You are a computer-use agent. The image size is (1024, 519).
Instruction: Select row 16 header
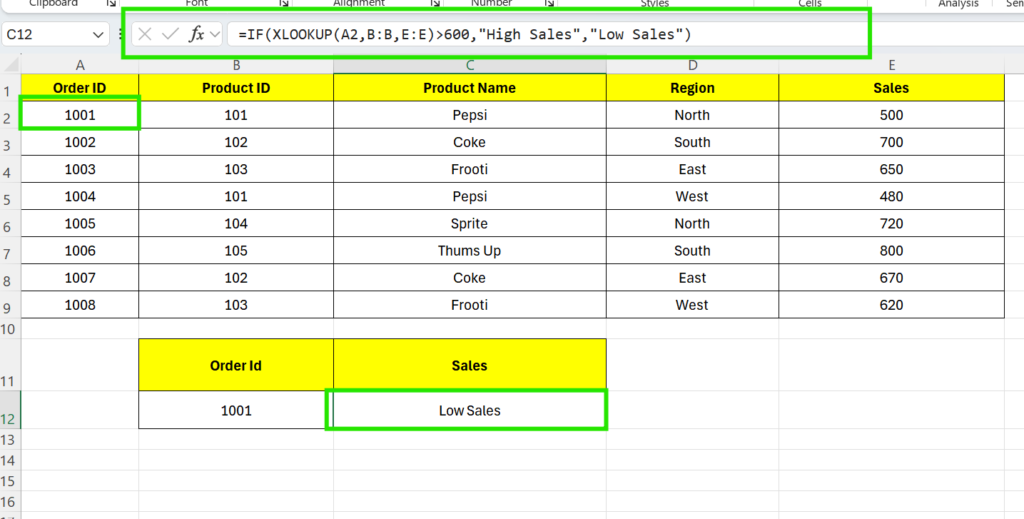[10, 502]
